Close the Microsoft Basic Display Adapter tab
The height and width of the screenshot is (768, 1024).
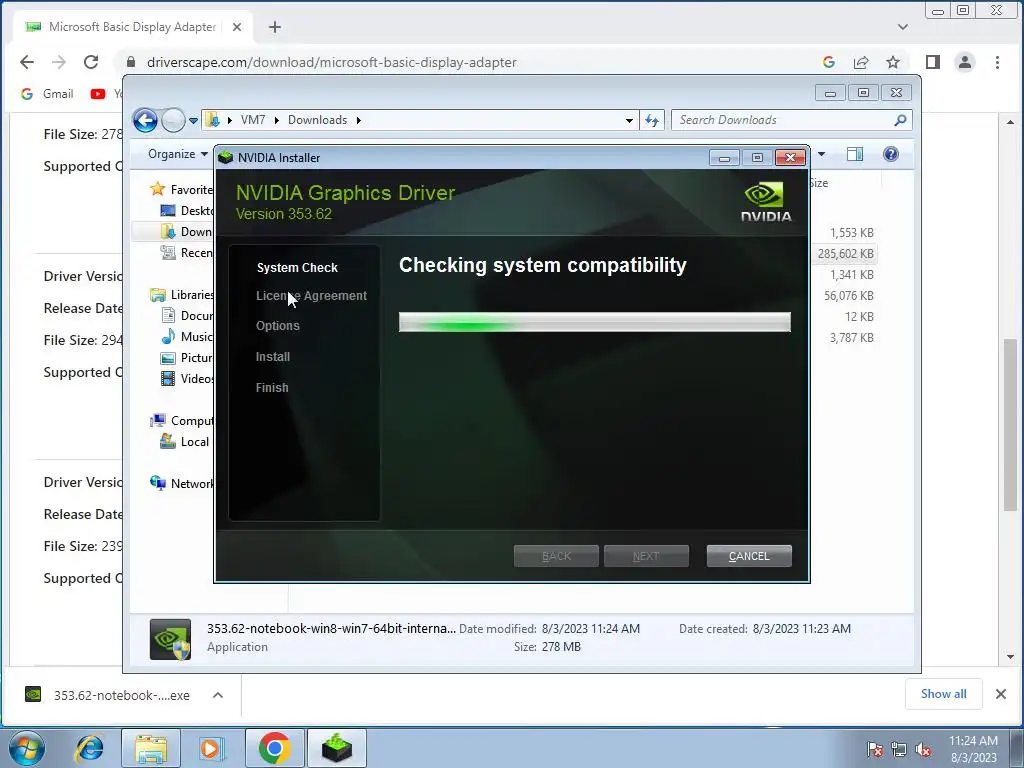[x=237, y=27]
